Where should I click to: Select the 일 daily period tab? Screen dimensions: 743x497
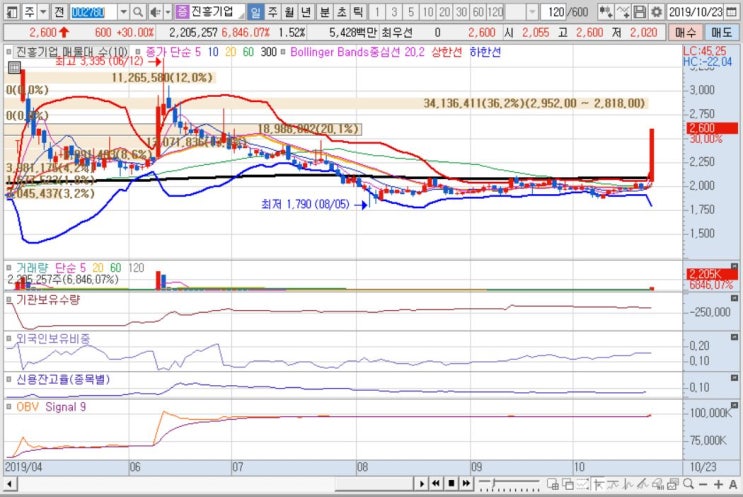pos(255,11)
